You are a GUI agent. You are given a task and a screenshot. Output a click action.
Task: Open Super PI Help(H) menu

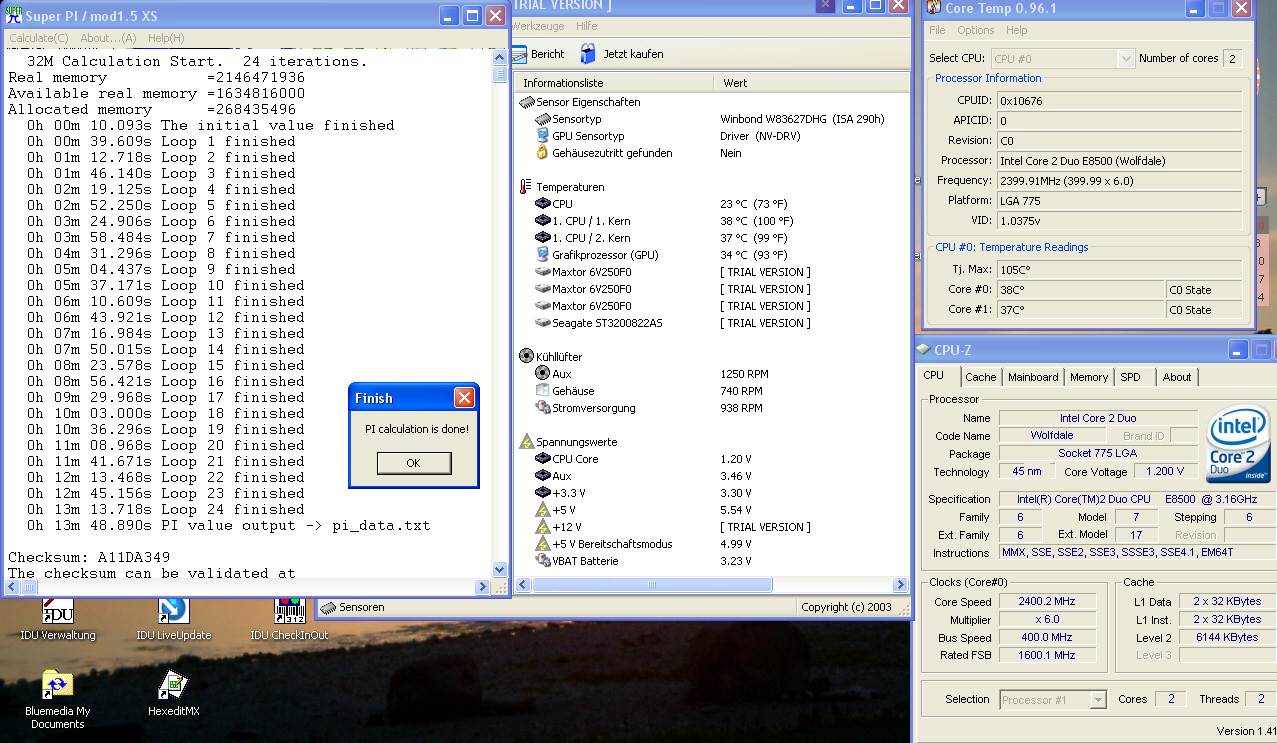166,38
